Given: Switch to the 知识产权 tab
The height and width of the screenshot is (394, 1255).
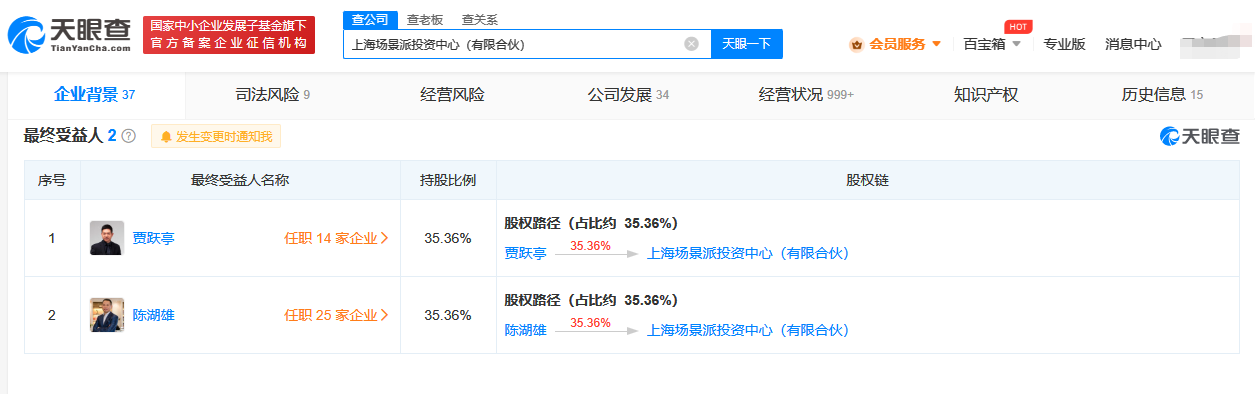Looking at the screenshot, I should 986,95.
